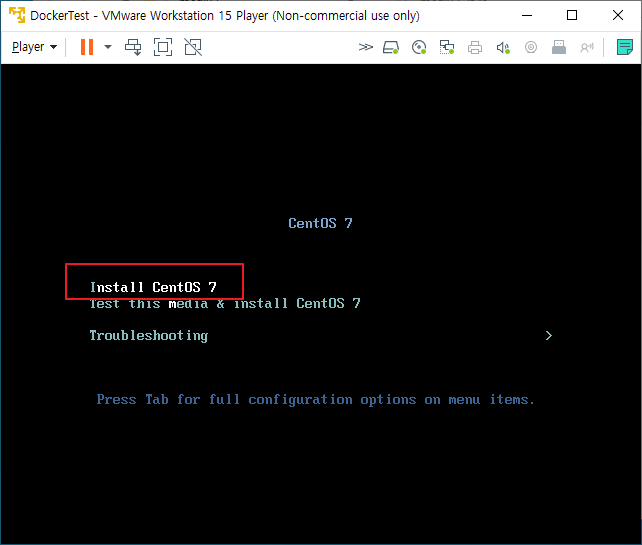Select Test this media & install CentOS 7
The height and width of the screenshot is (545, 642).
tap(225, 303)
